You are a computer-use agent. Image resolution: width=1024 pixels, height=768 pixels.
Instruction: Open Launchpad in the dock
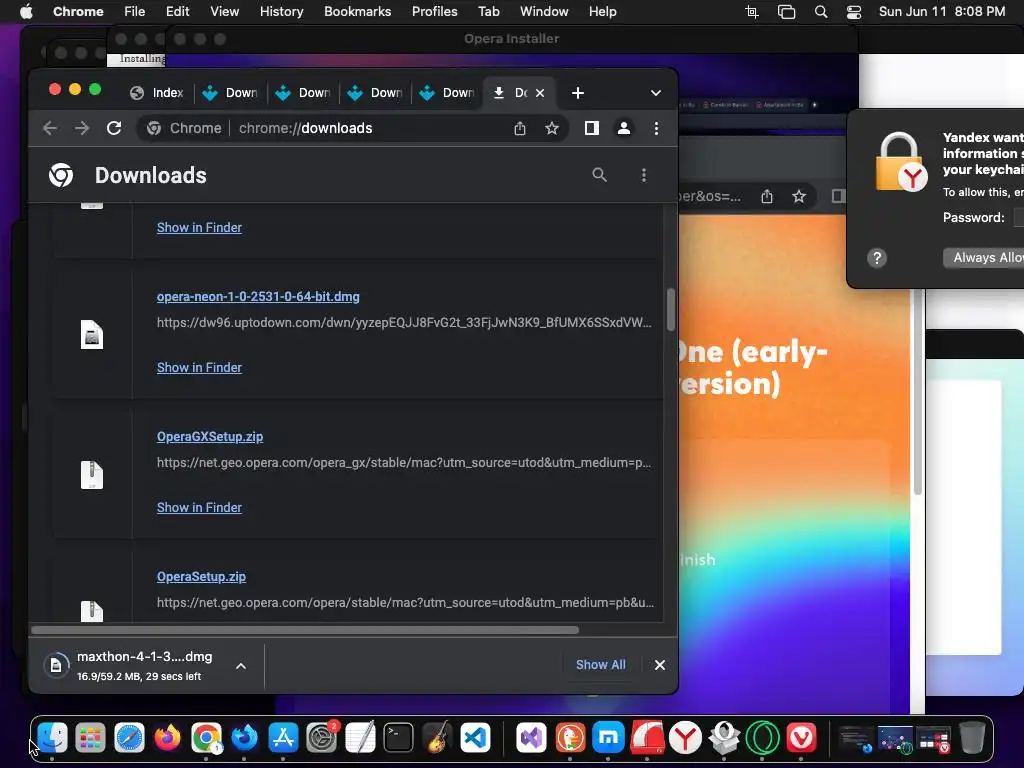coord(90,738)
